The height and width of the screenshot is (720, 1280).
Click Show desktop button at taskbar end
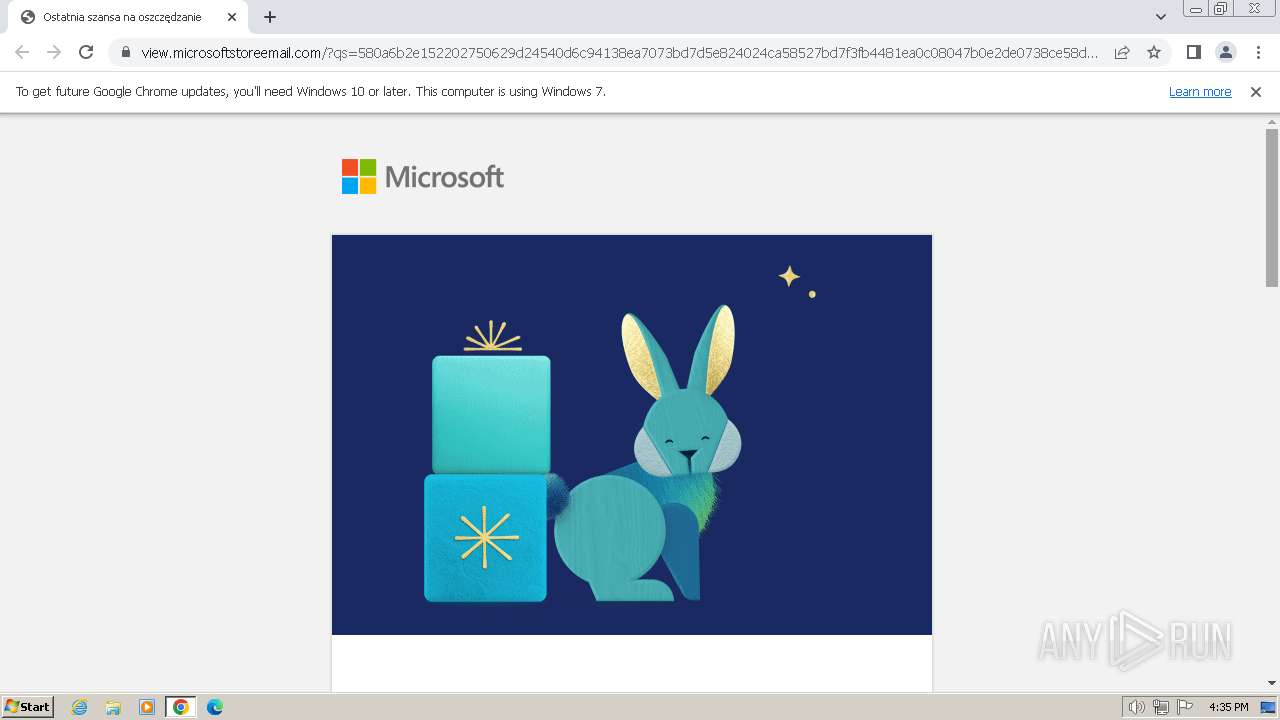1269,707
